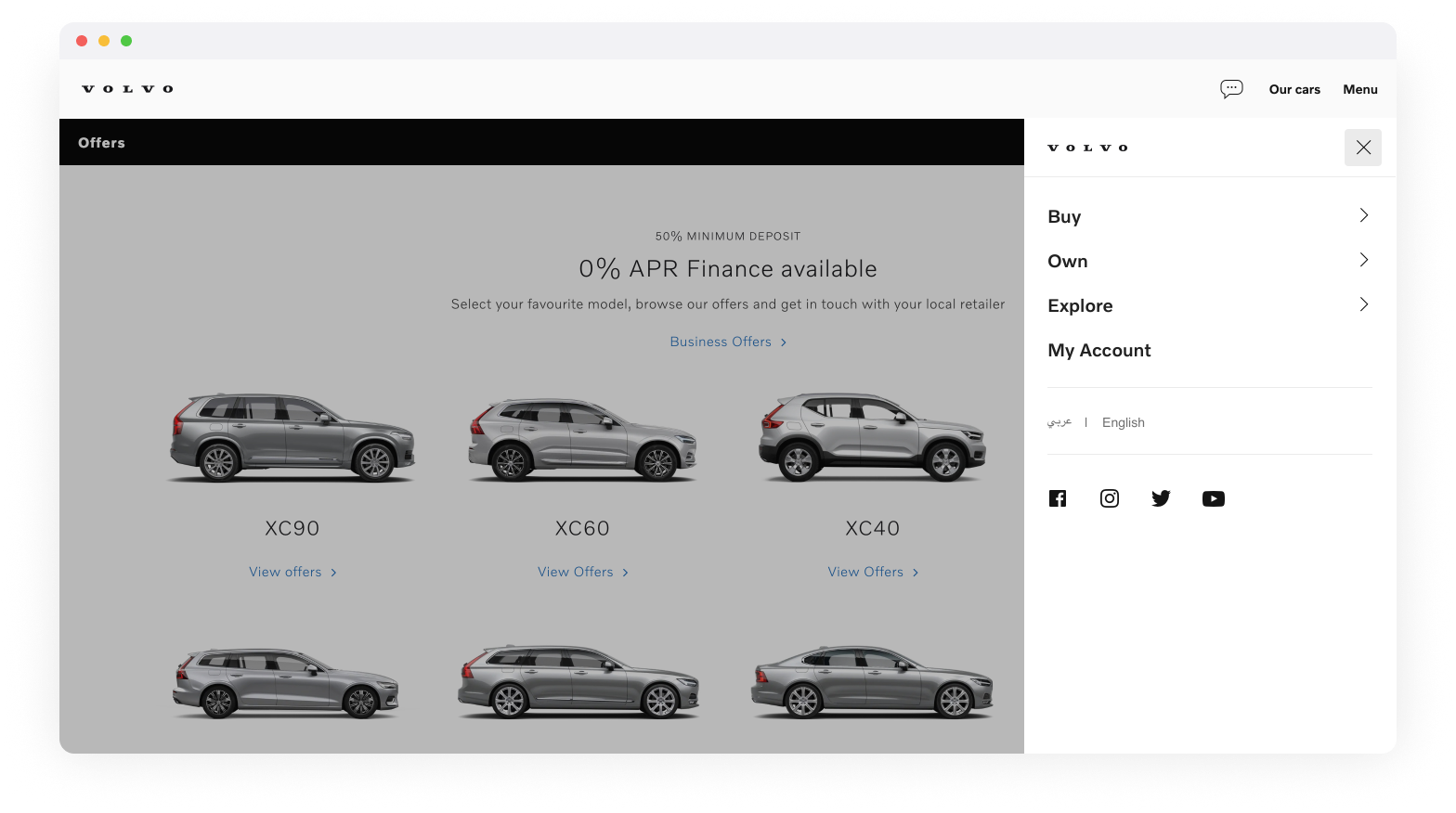This screenshot has height=813, width=1456.
Task: Expand the Own menu chevron
Action: pos(1364,260)
